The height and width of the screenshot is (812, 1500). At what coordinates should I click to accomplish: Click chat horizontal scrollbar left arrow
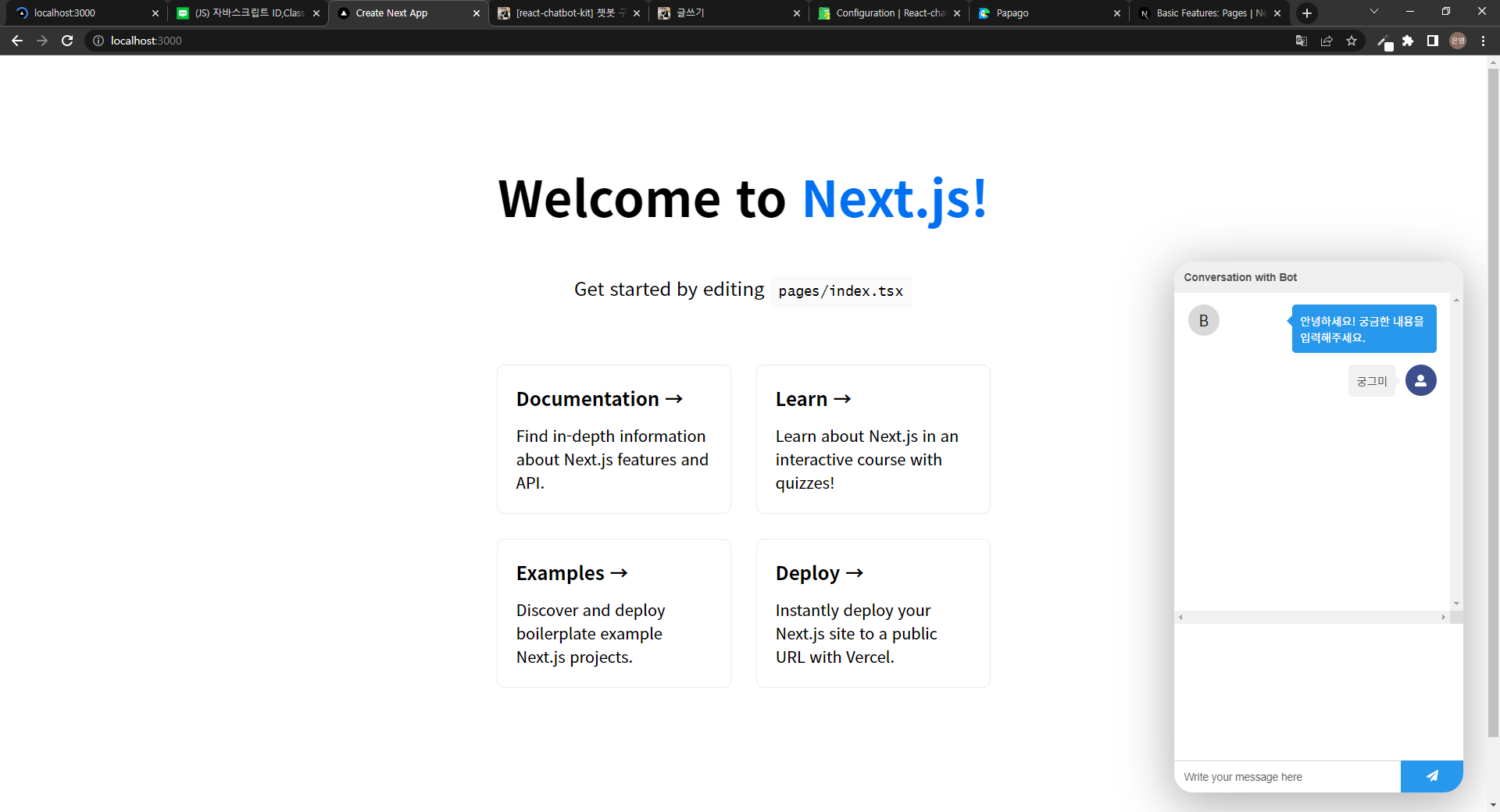(1180, 617)
